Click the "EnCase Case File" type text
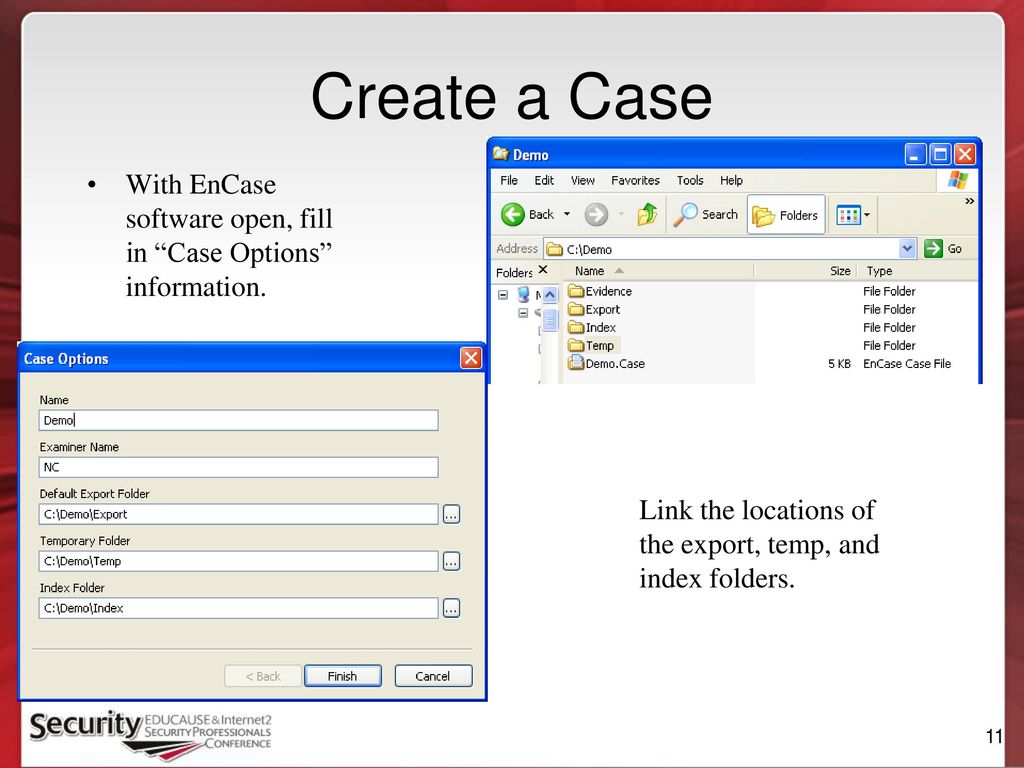 (907, 364)
